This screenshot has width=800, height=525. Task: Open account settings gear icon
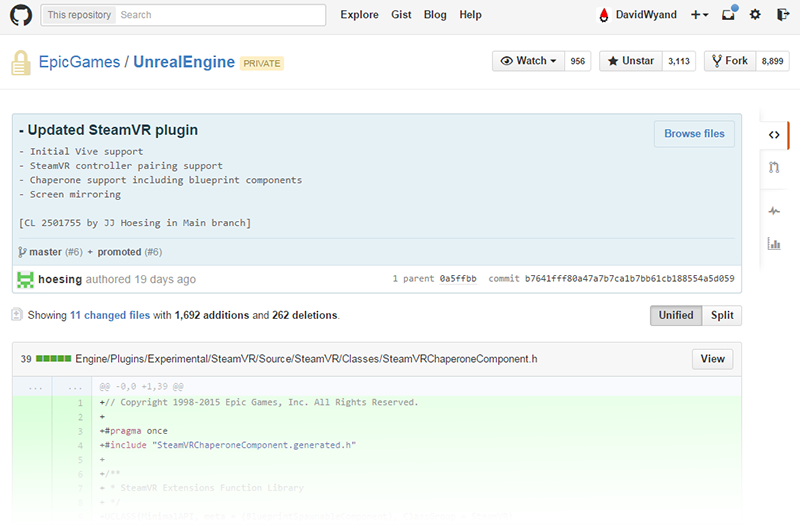click(x=755, y=15)
